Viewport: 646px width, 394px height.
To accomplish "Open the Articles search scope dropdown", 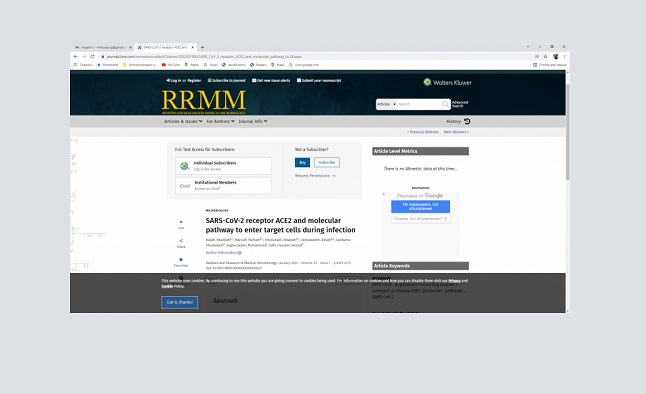I will pos(386,104).
